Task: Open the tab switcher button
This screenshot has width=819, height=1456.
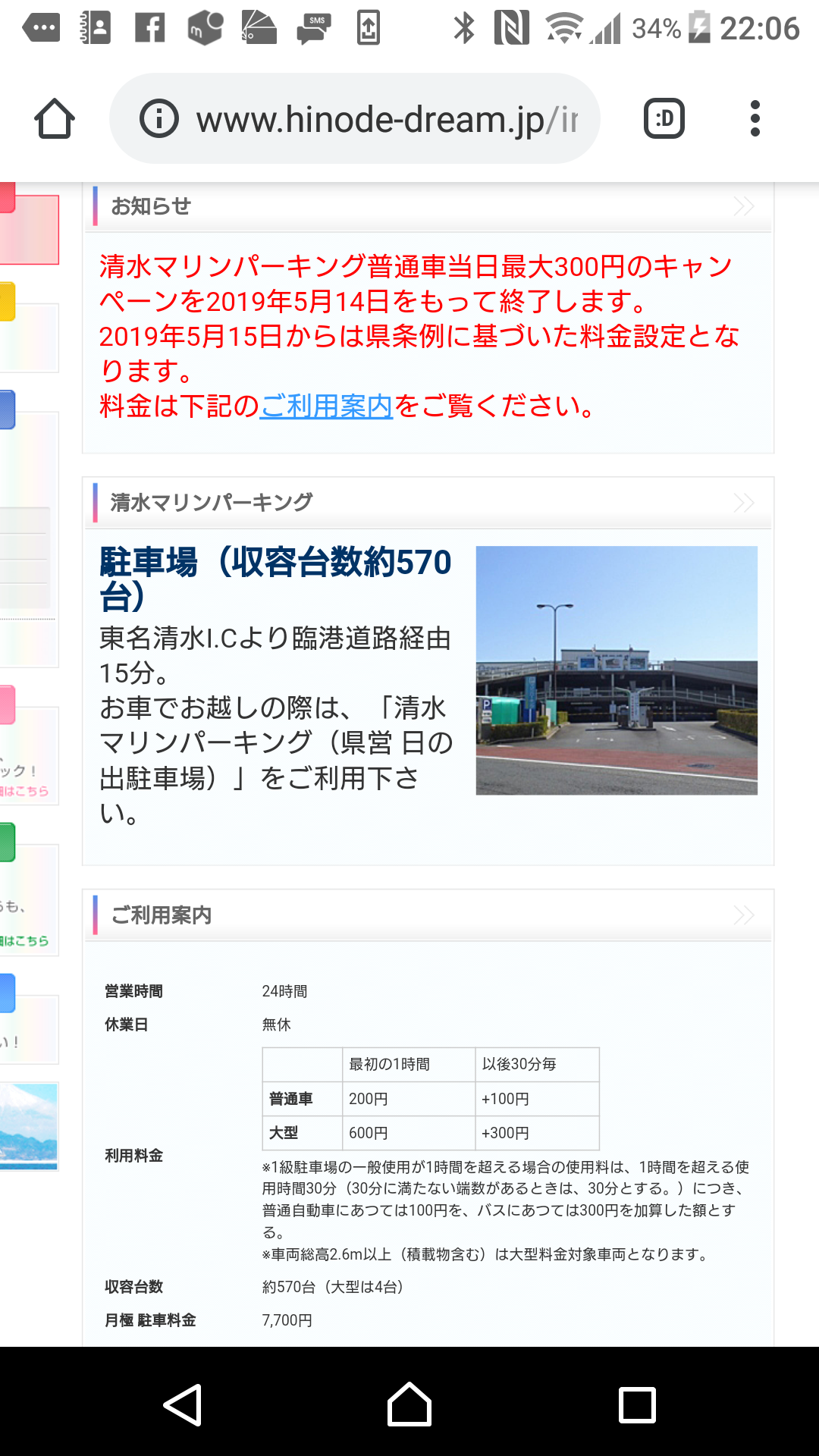Action: pos(664,119)
